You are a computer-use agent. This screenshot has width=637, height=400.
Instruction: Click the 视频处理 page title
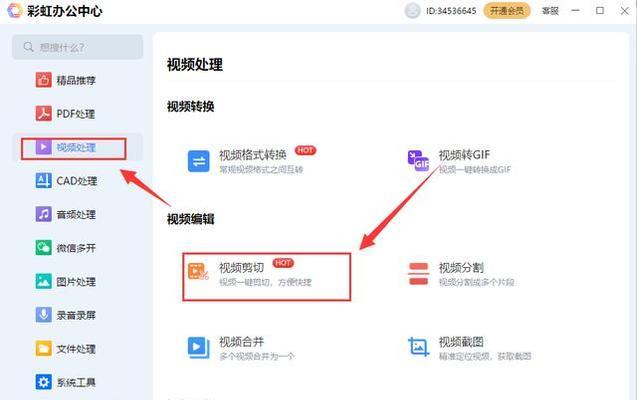tap(195, 65)
